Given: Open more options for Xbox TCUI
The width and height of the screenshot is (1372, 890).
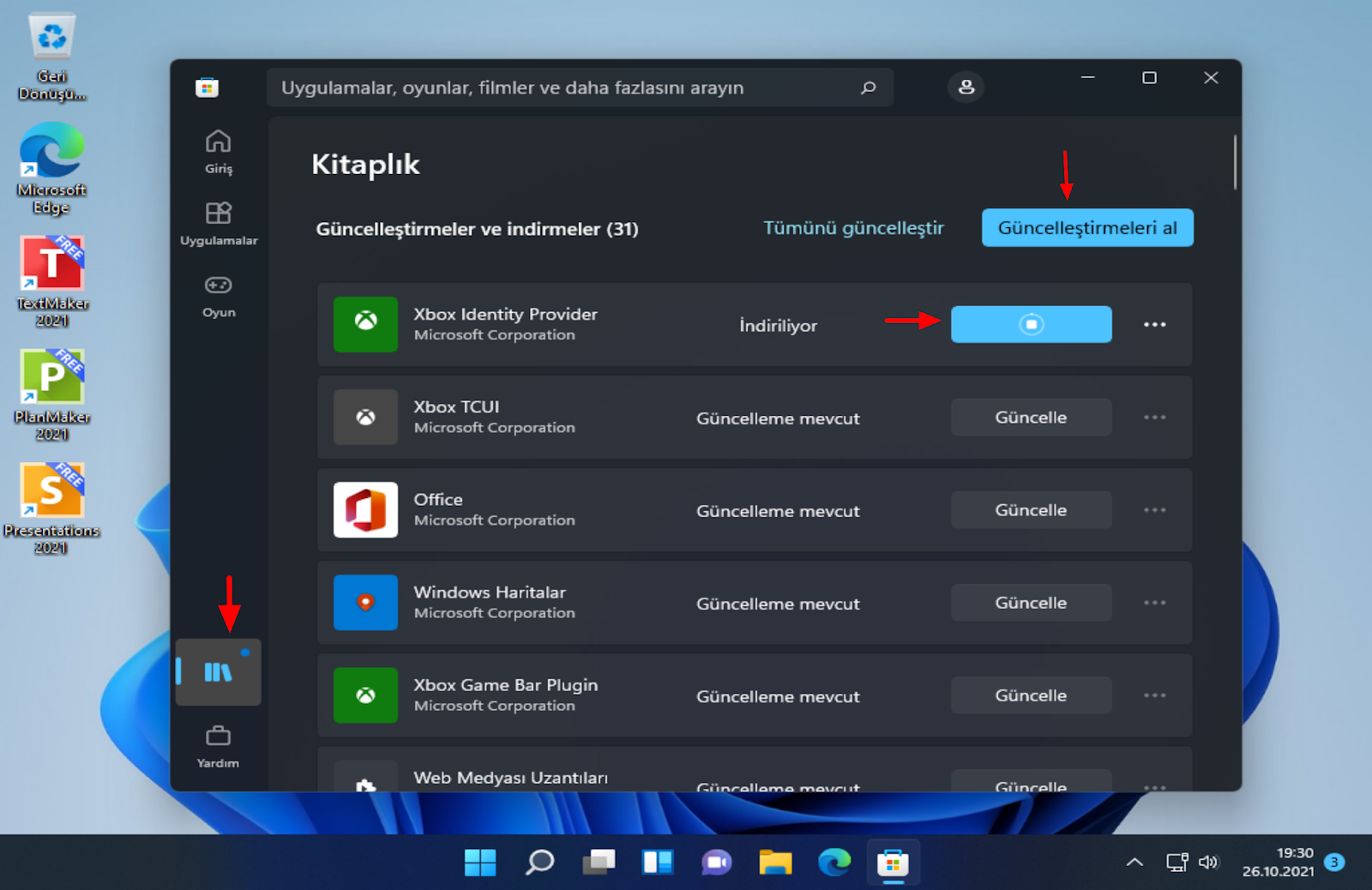Looking at the screenshot, I should click(1154, 417).
